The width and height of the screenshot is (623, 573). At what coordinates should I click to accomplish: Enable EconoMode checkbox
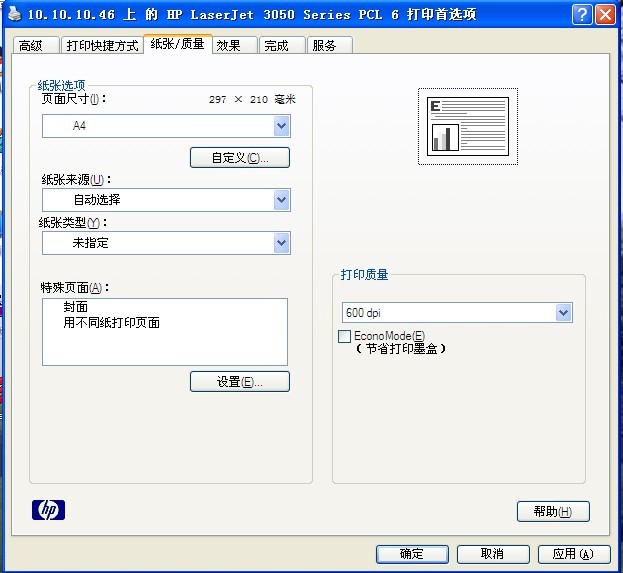click(344, 336)
